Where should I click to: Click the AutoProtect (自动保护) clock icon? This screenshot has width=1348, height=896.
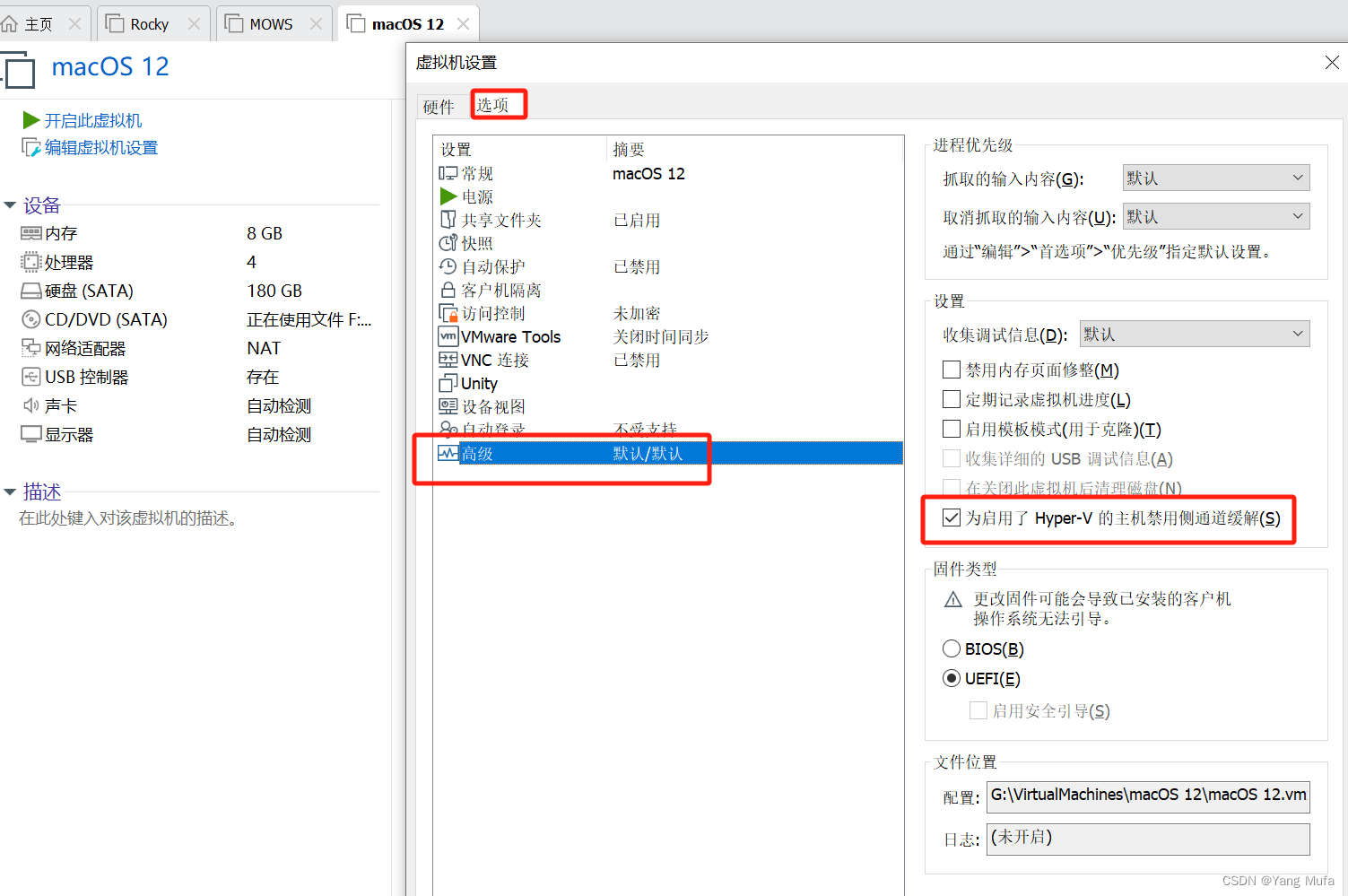[448, 266]
